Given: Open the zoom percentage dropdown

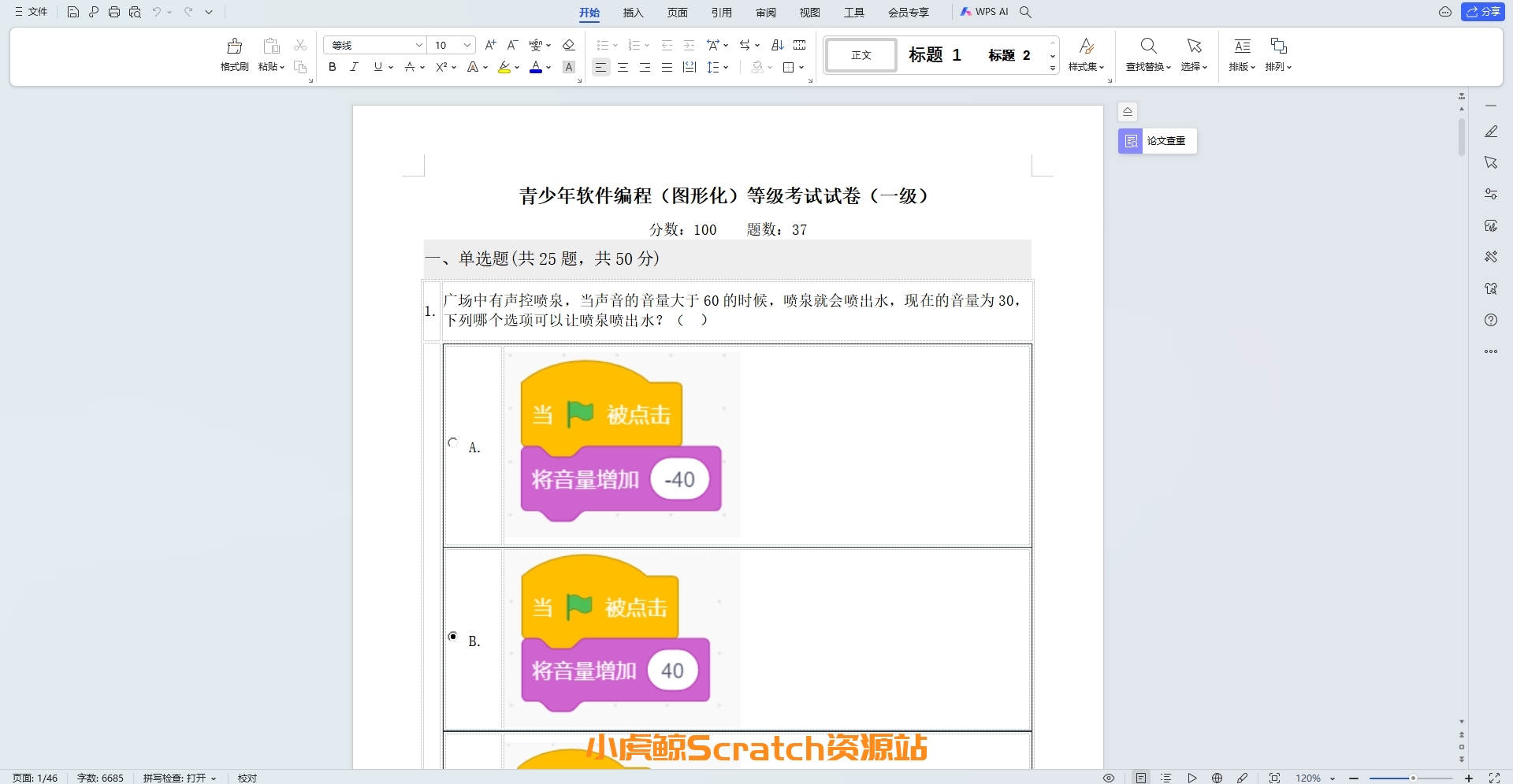Looking at the screenshot, I should point(1332,778).
